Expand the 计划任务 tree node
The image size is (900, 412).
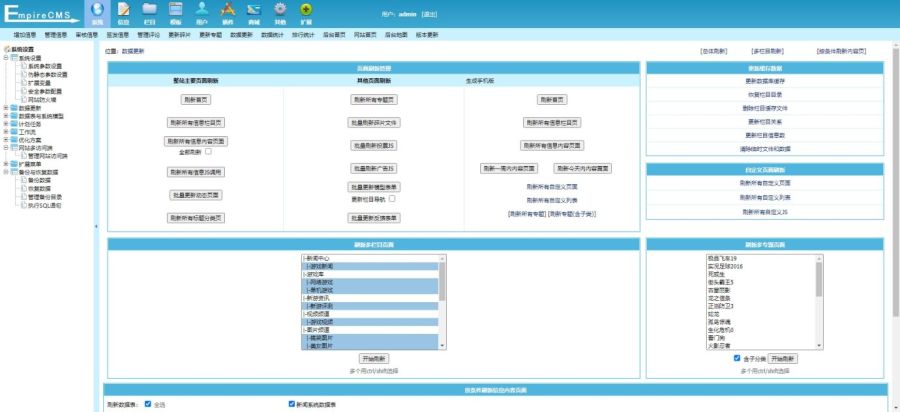coord(6,124)
